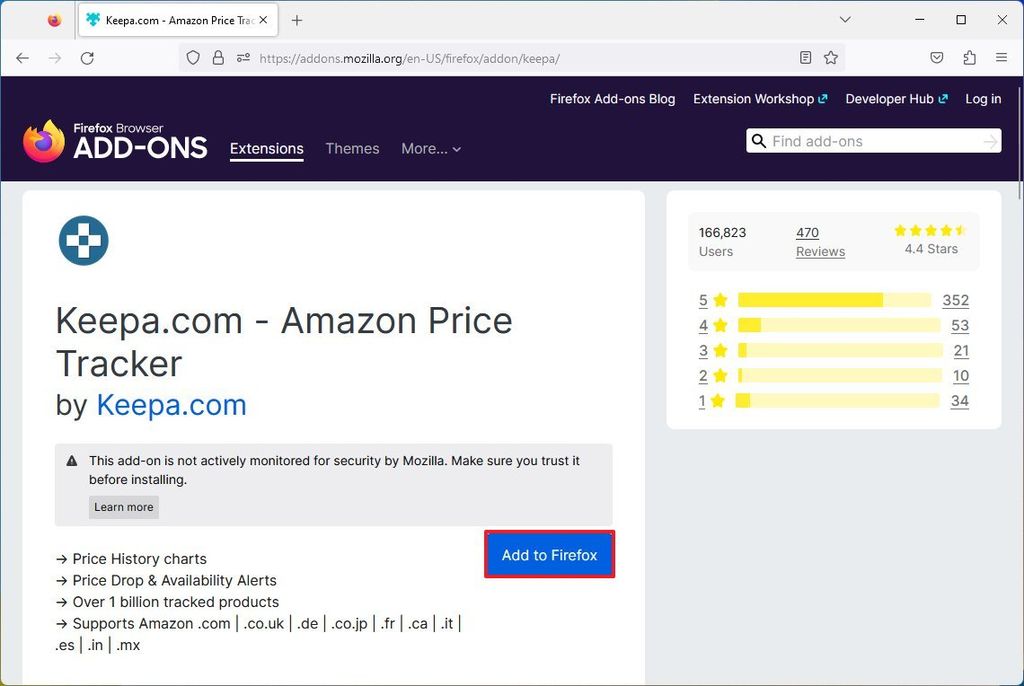Open the browser Extensions puzzle-piece icon
This screenshot has height=686, width=1024.
tap(969, 58)
